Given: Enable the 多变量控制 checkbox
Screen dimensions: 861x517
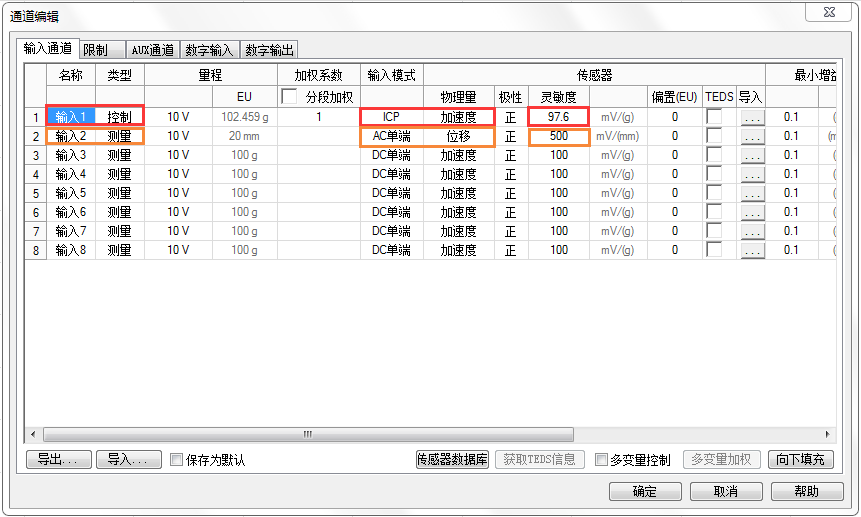Looking at the screenshot, I should pos(602,459).
